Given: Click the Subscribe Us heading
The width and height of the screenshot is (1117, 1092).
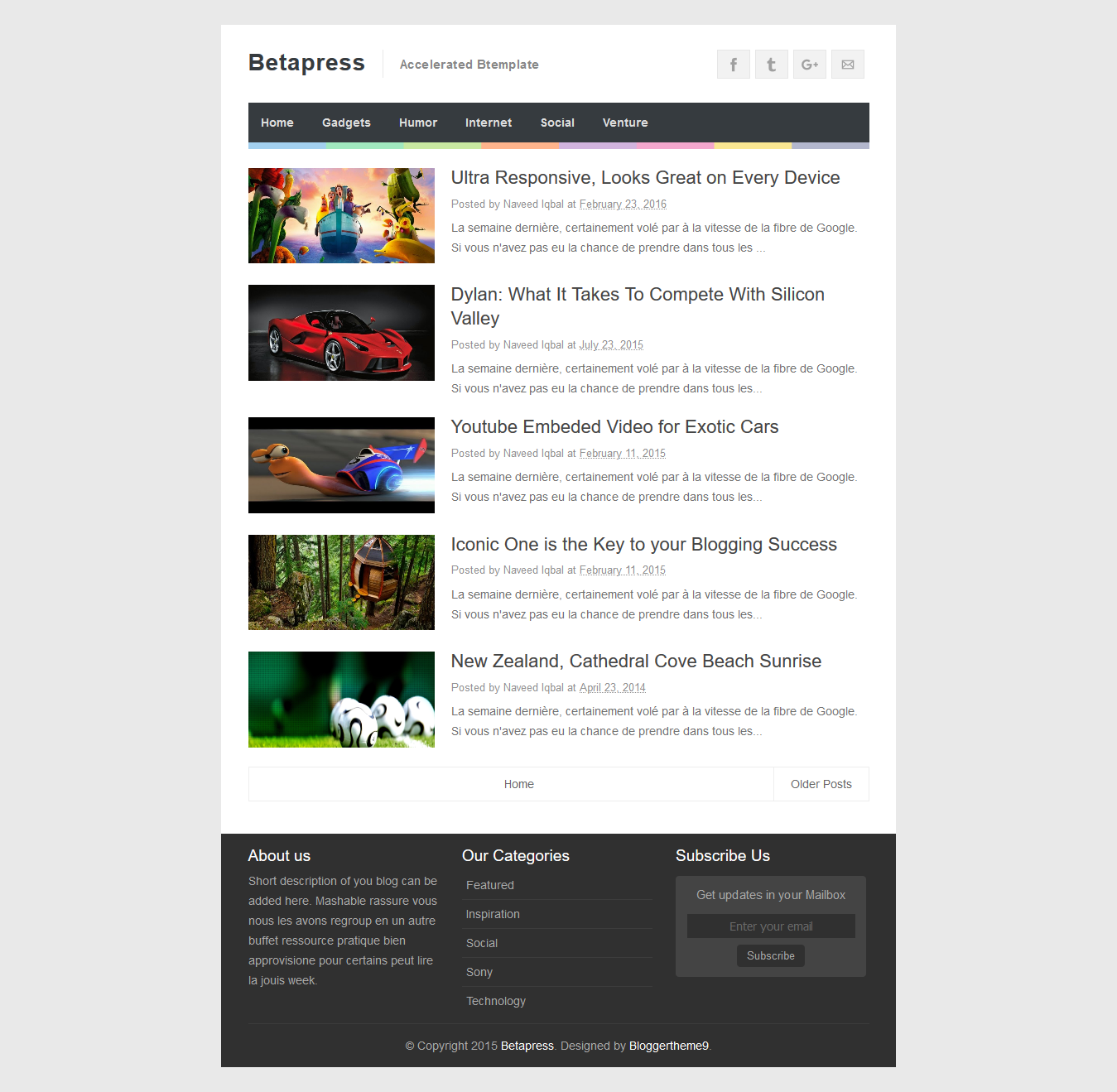Looking at the screenshot, I should pyautogui.click(x=723, y=856).
